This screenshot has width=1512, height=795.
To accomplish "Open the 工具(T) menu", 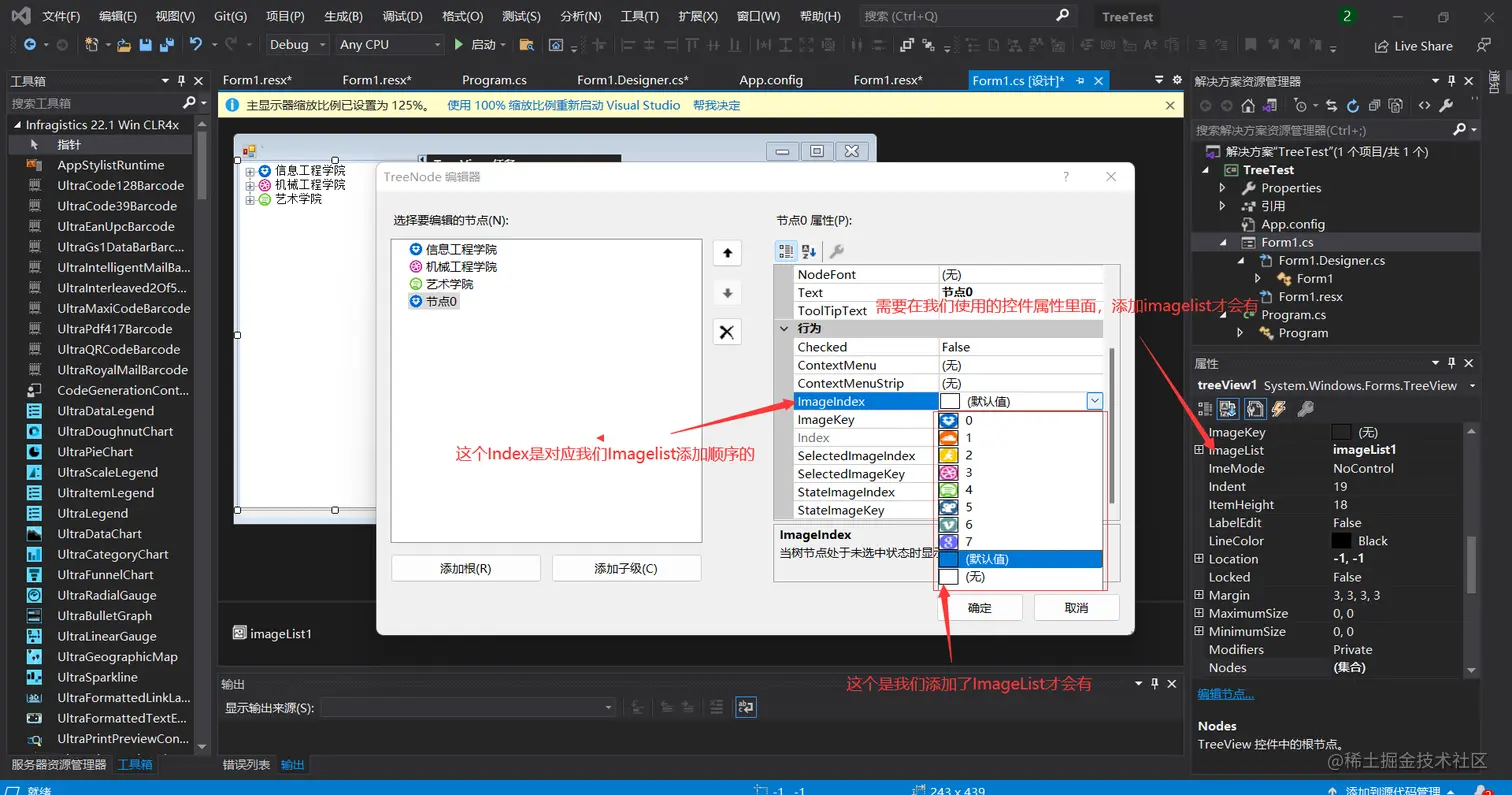I will coord(640,17).
